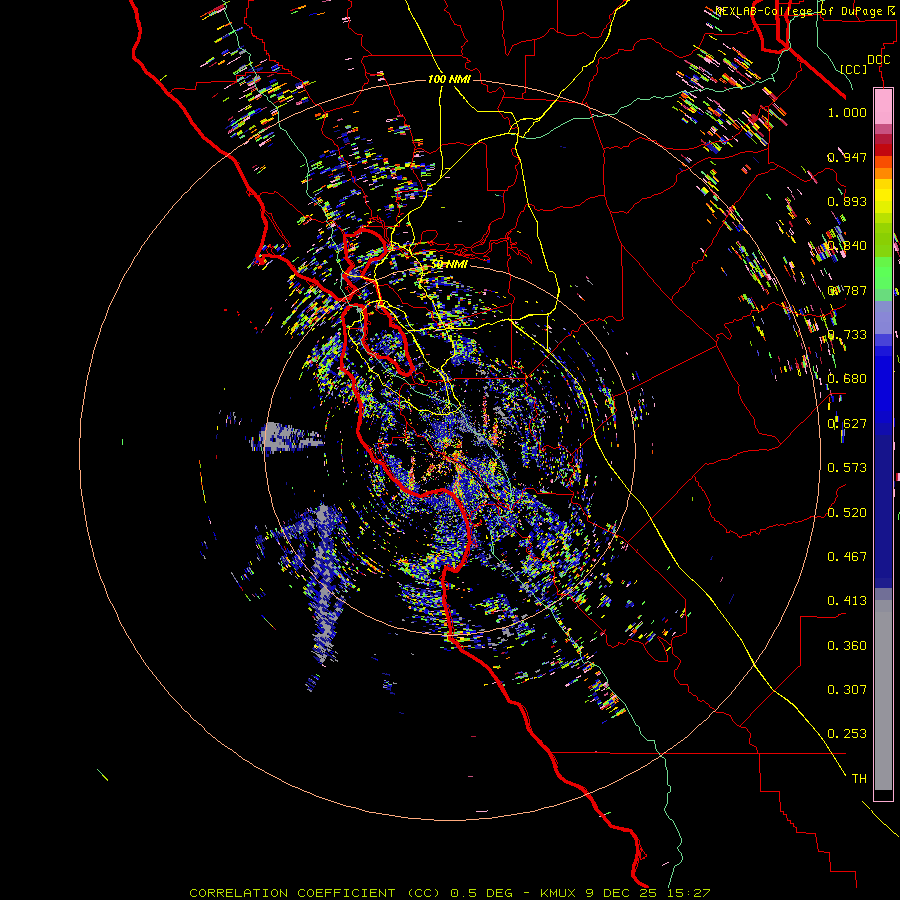
Task: Click the 0.680 scale value
Action: [x=847, y=379]
